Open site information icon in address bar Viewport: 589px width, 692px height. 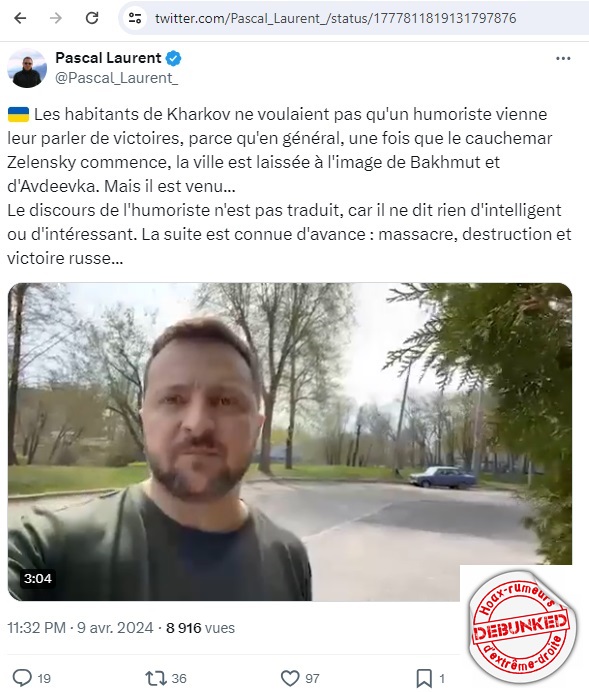point(135,18)
